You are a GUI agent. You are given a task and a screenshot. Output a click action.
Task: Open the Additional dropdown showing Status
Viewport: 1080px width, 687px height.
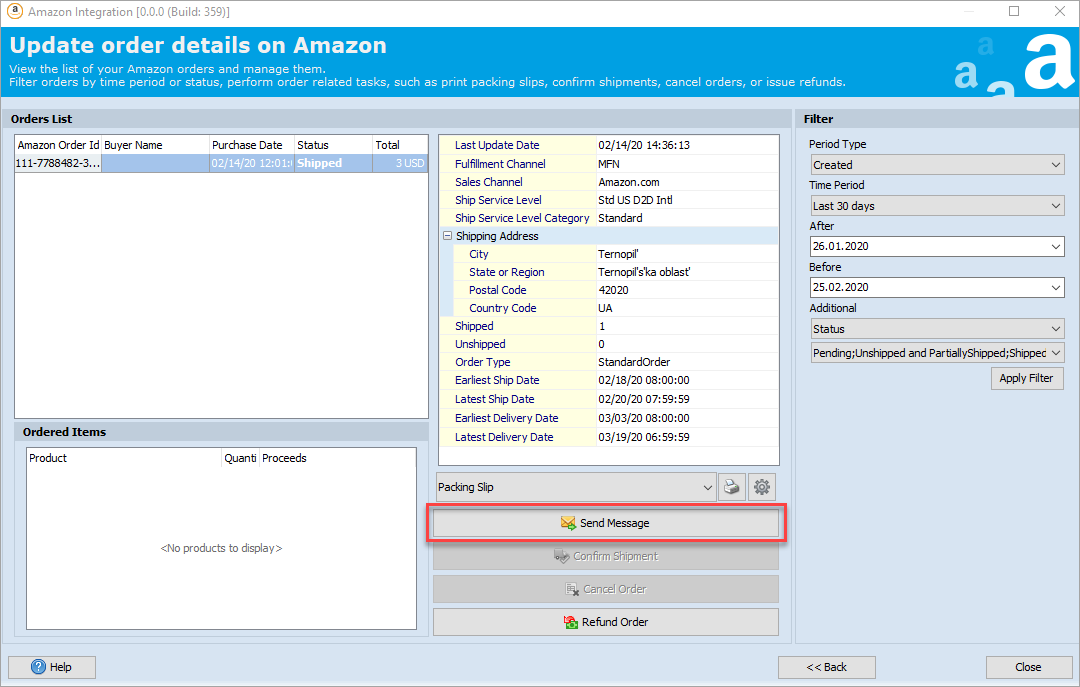point(937,329)
